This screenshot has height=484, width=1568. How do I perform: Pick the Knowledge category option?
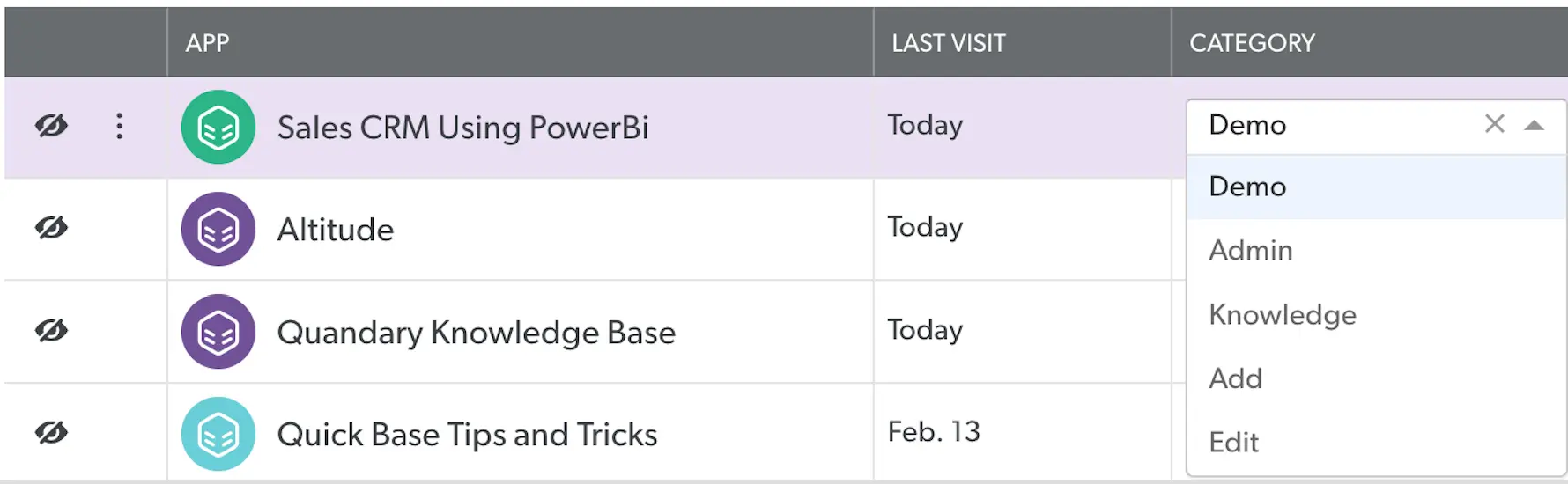tap(1282, 315)
